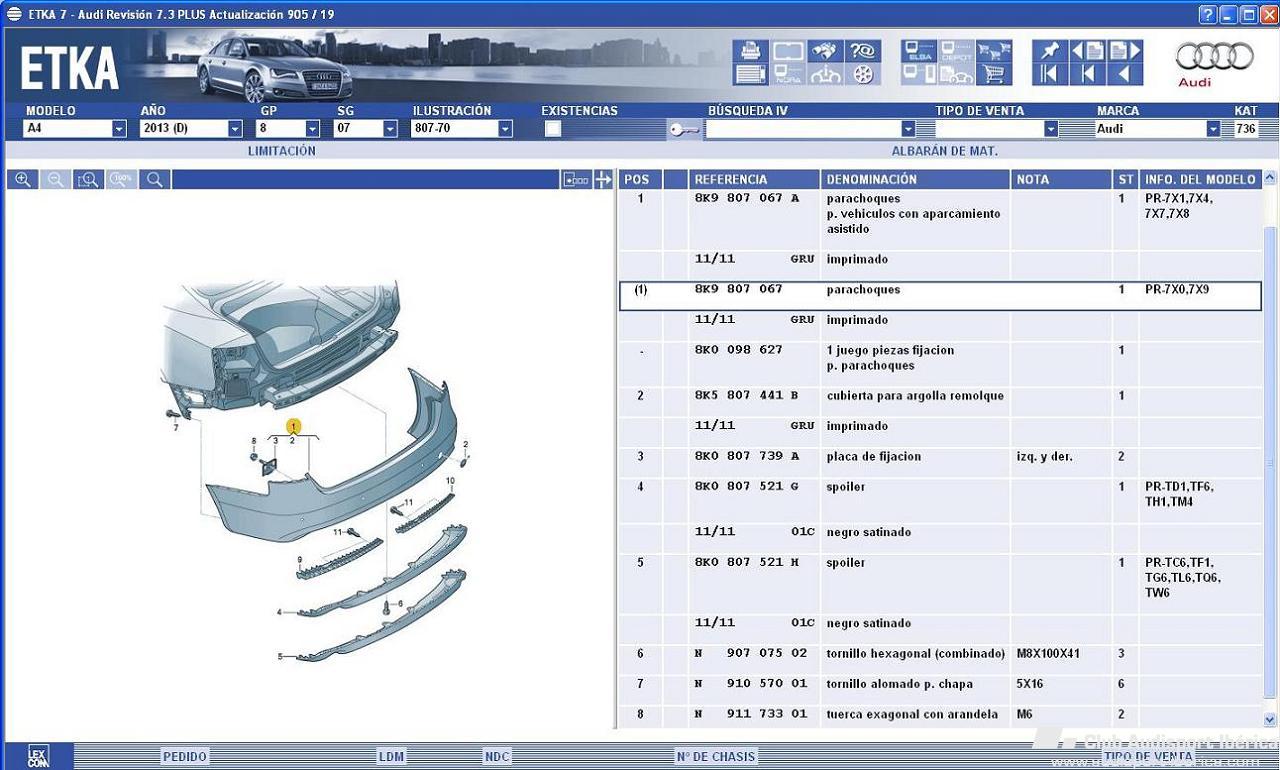Click the pushpin icon
Image resolution: width=1280 pixels, height=770 pixels.
click(1050, 51)
